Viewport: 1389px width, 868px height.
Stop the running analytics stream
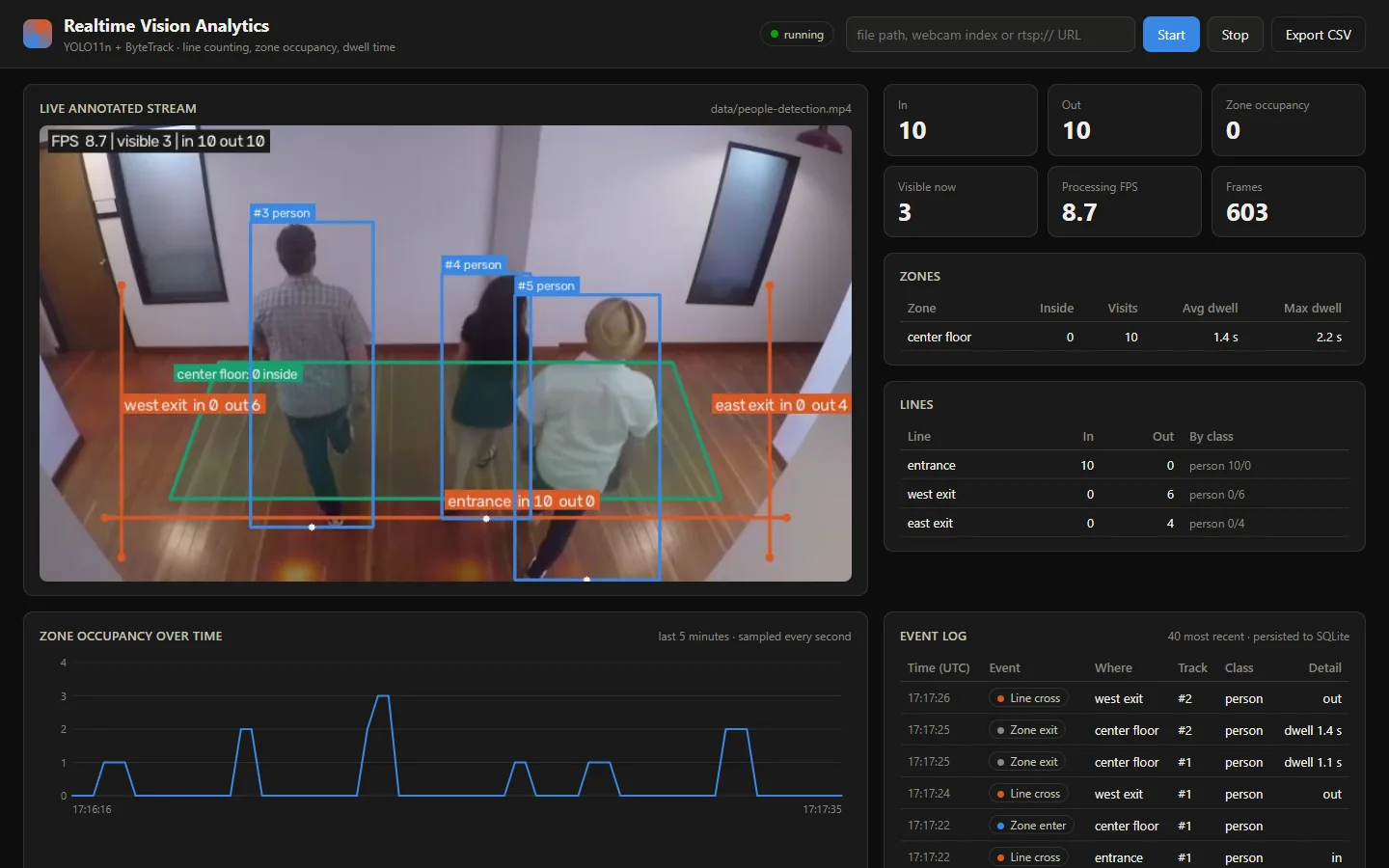tap(1235, 35)
